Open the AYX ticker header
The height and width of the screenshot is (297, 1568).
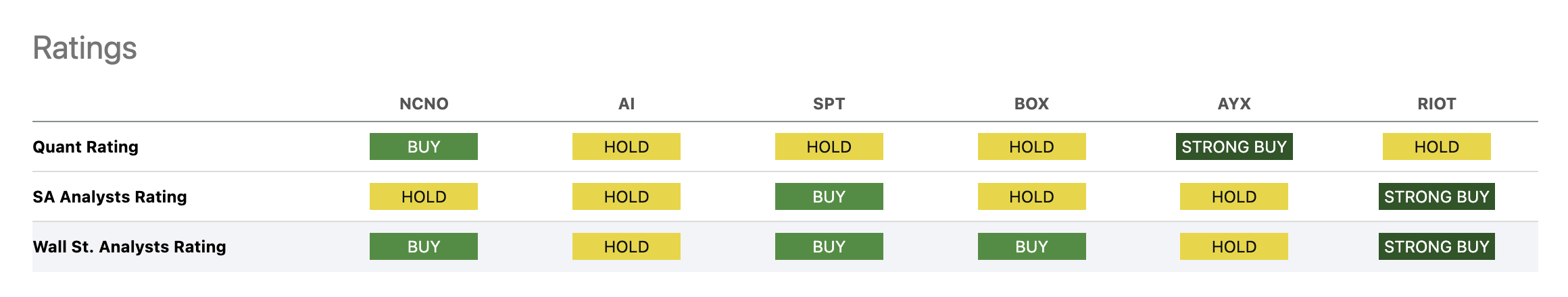(1234, 104)
